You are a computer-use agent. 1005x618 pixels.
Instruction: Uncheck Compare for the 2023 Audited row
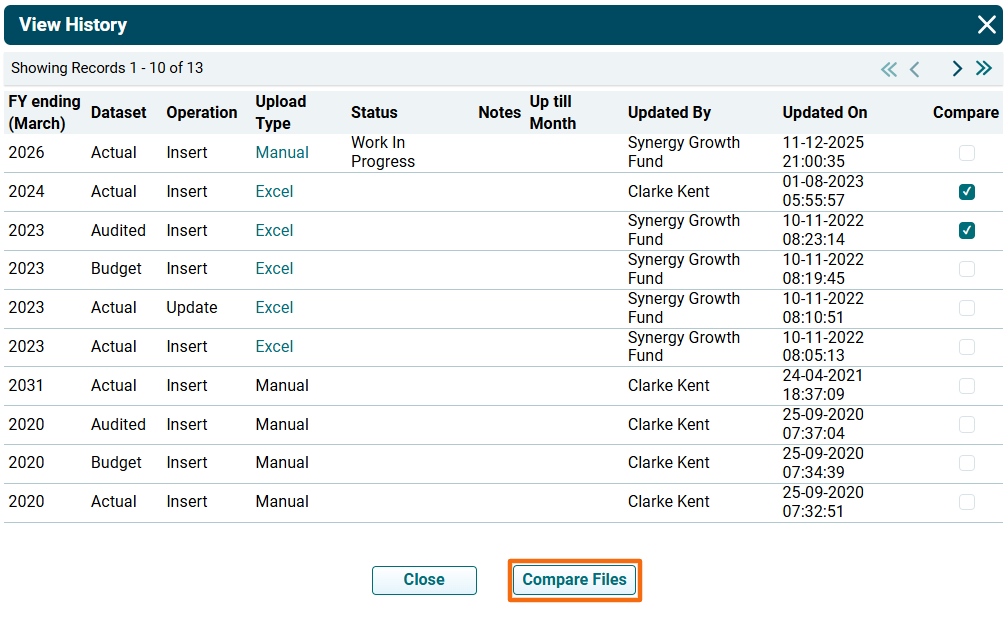[966, 231]
